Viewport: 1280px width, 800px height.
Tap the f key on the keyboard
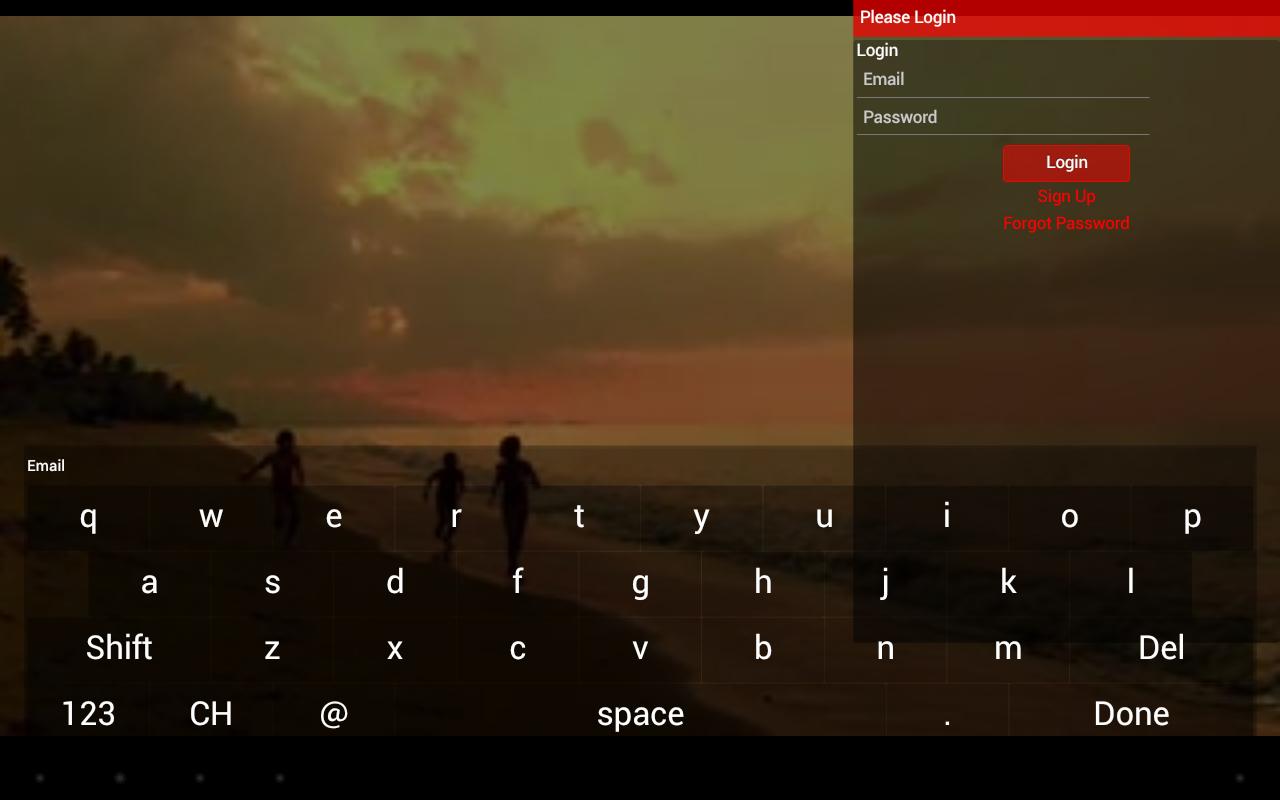(517, 582)
